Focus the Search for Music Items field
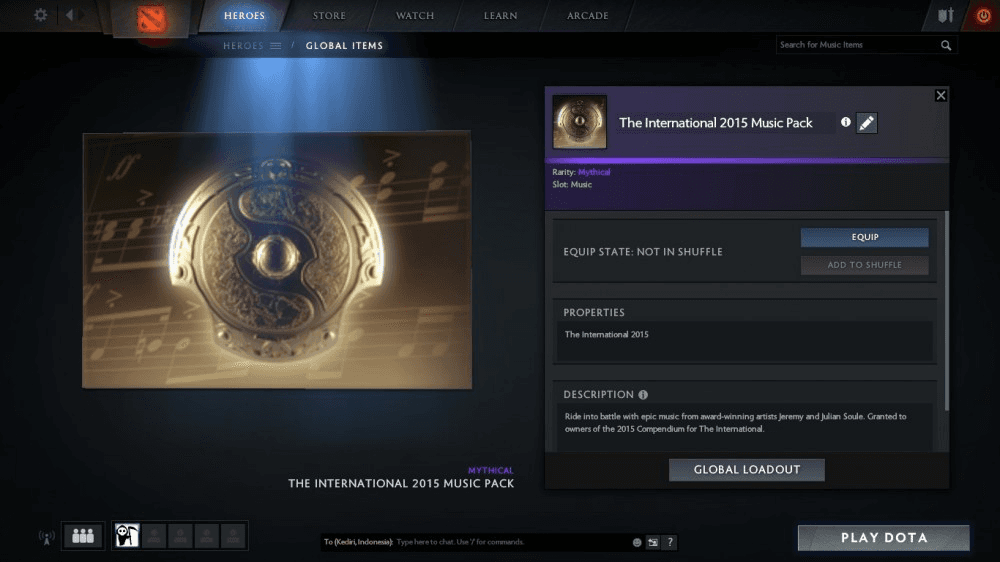This screenshot has width=1000, height=562. click(856, 45)
